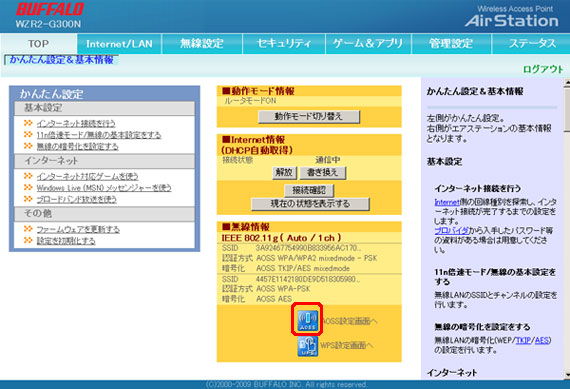Viewport: 570px width, 389px height.
Task: Click the 書き換え button
Action: pos(322,172)
